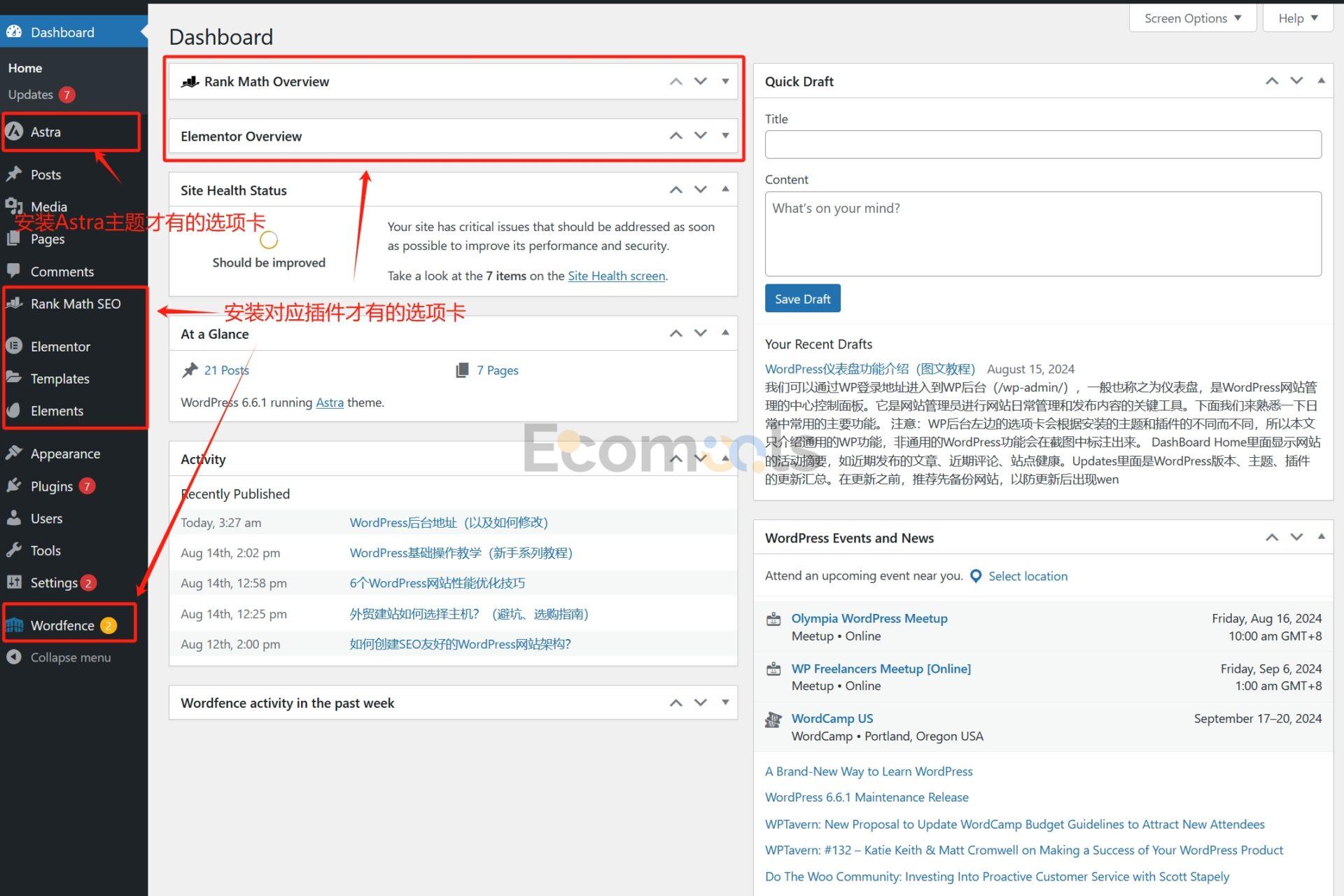Open the WordPress后台地址 published post link
This screenshot has height=896, width=1344.
pyautogui.click(x=448, y=522)
